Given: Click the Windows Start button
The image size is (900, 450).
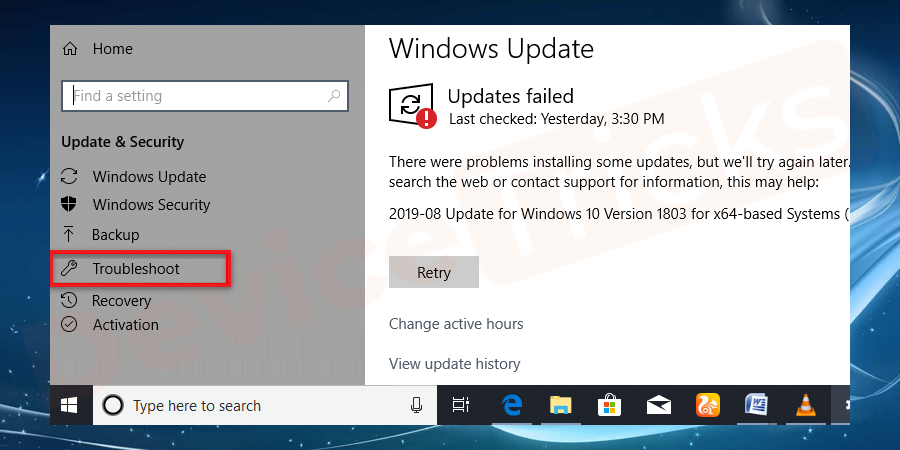Looking at the screenshot, I should 70,405.
